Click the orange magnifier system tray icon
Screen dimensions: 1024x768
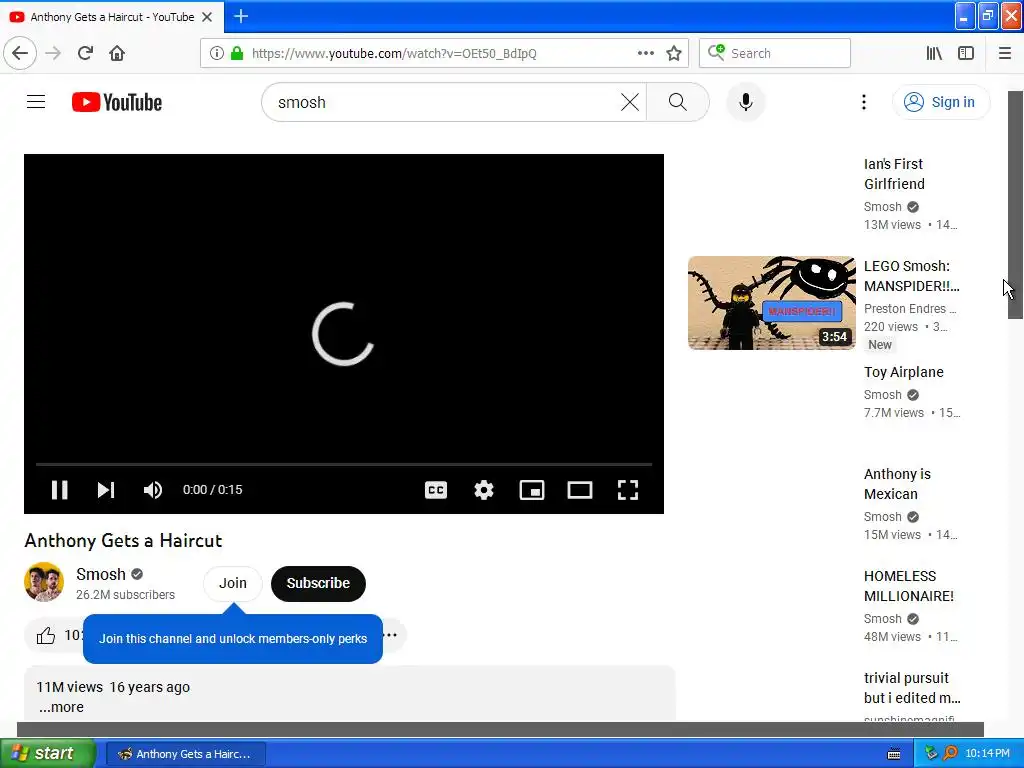(950, 754)
